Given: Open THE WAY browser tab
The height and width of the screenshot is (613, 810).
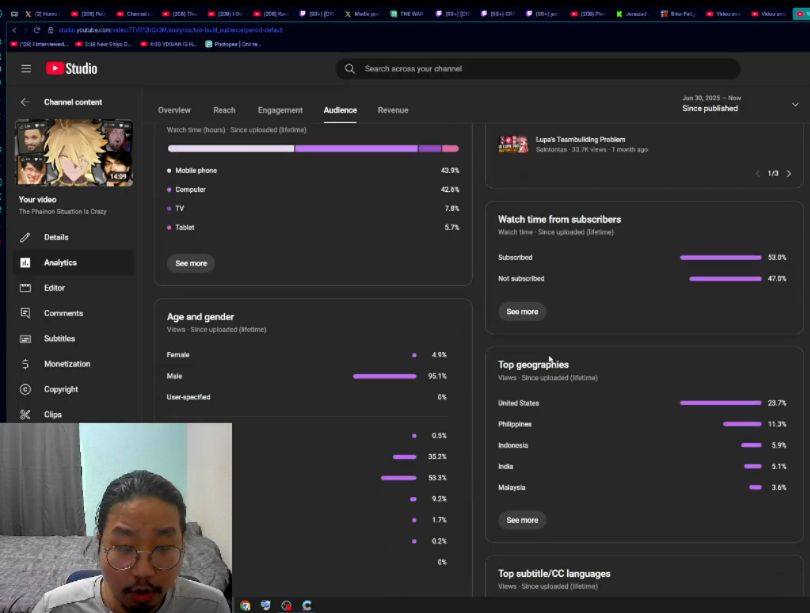Looking at the screenshot, I should pyautogui.click(x=407, y=14).
